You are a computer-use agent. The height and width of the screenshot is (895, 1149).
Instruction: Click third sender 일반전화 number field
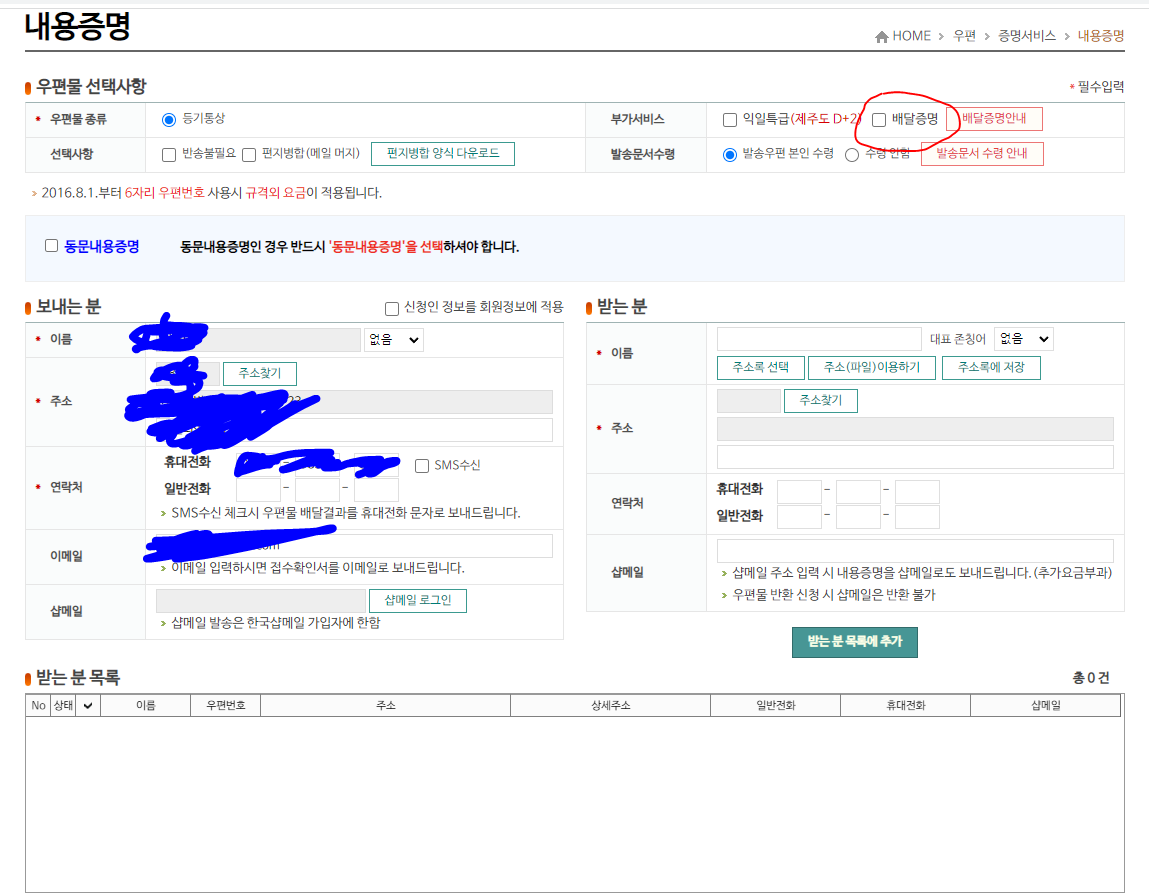coord(376,490)
